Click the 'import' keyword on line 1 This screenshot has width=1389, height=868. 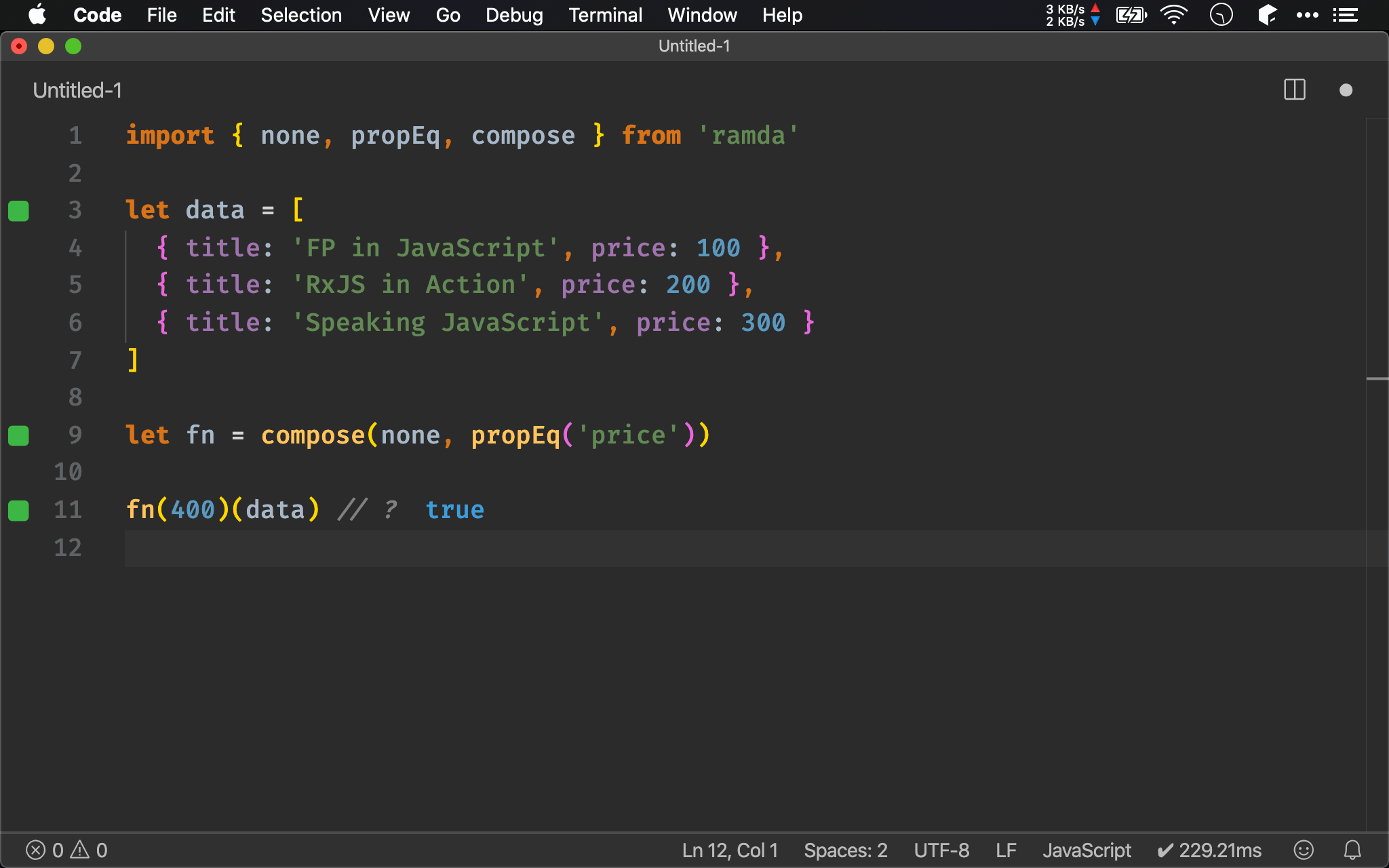[170, 136]
